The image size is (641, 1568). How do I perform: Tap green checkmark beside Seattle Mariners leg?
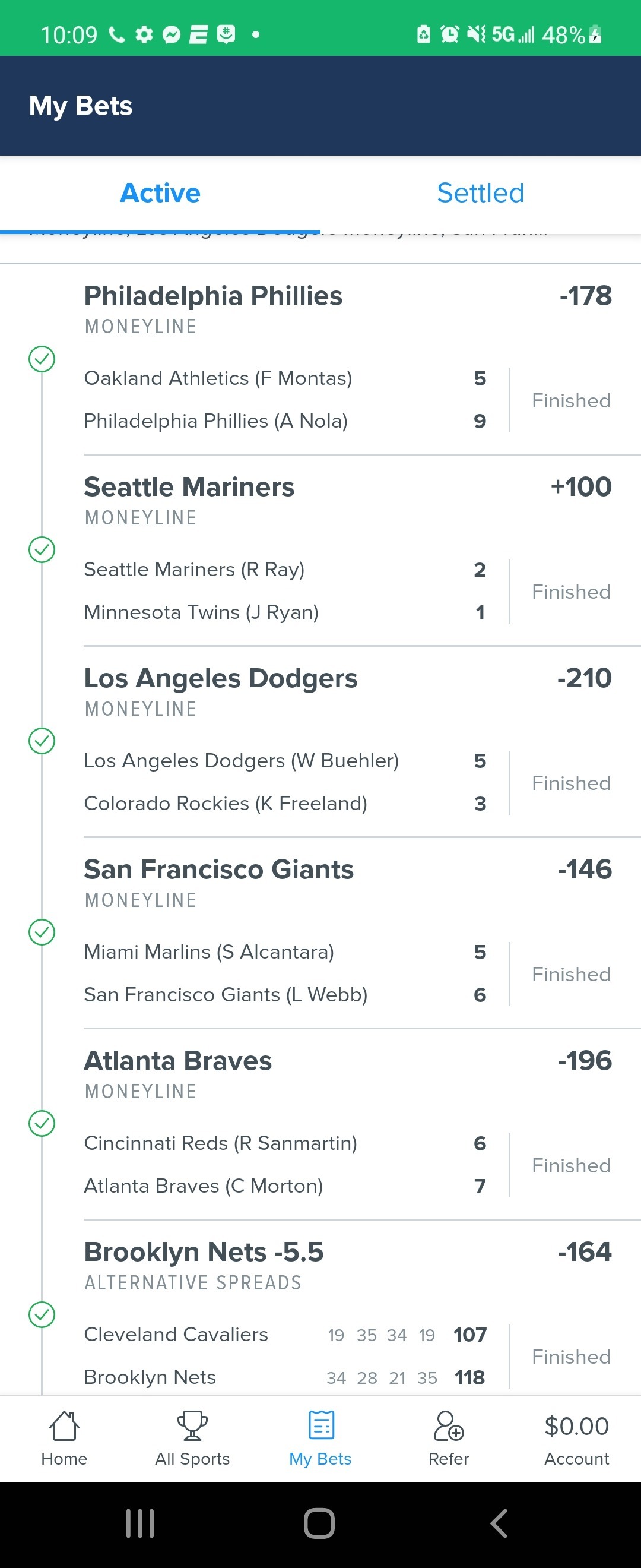[42, 549]
